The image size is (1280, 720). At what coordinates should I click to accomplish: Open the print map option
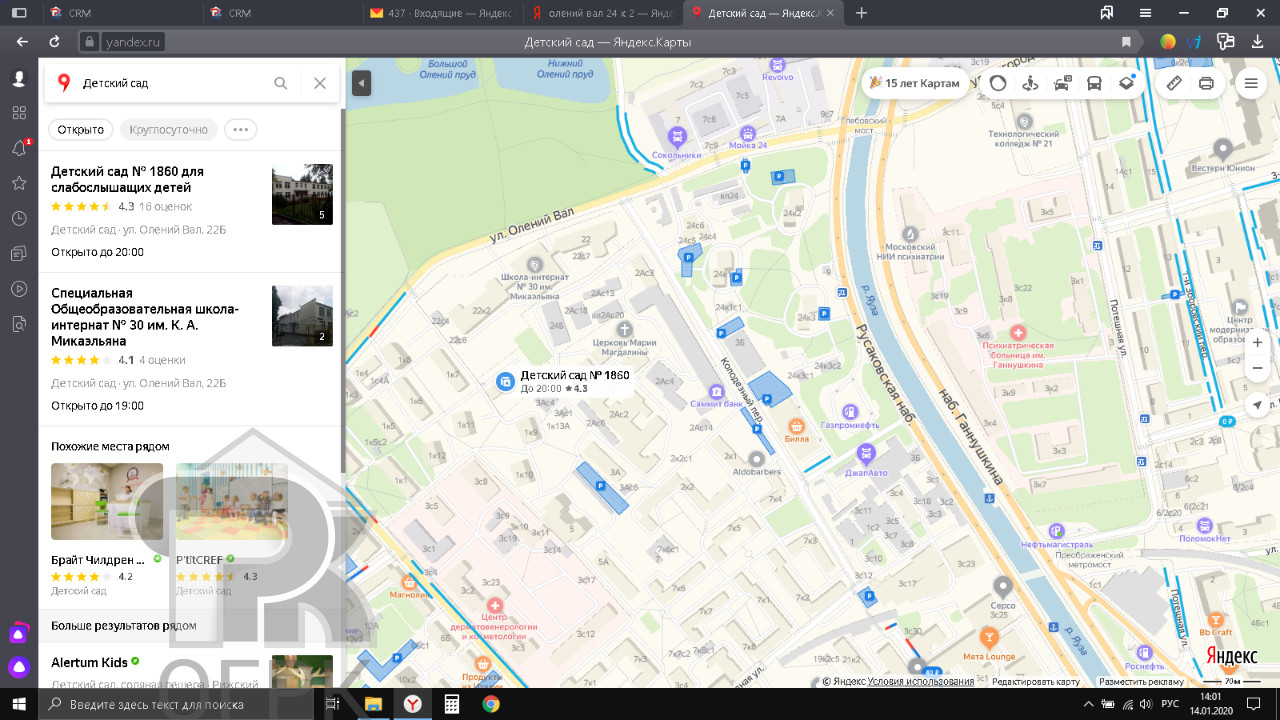point(1206,83)
